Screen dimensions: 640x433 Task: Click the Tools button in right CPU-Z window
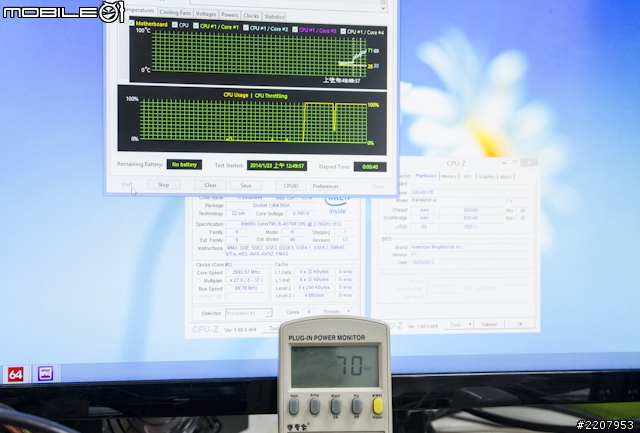pos(456,324)
